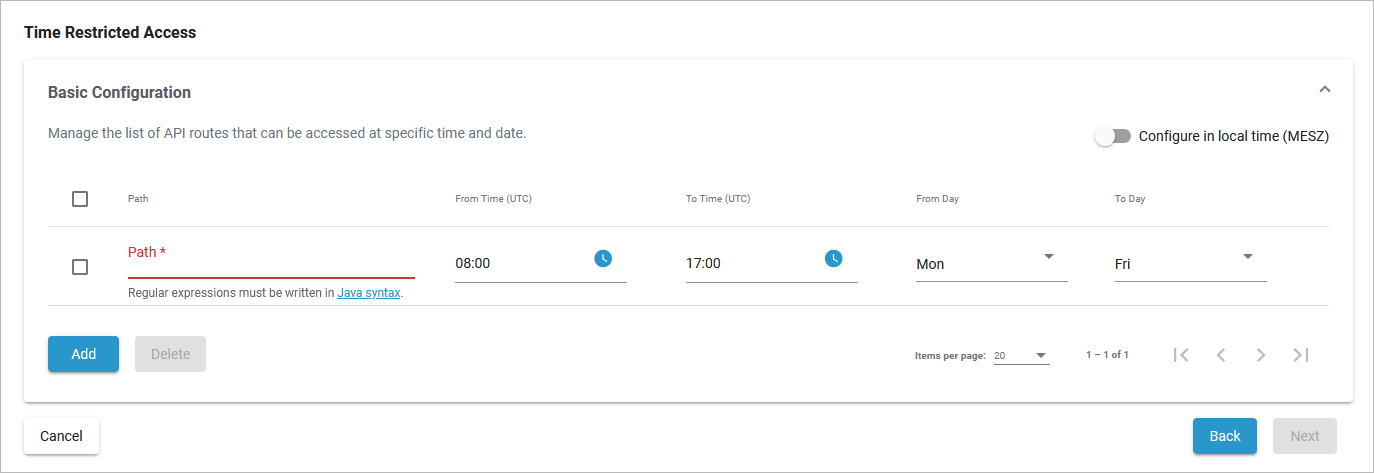Click the Back button
Screen dimensions: 1374x473
[x=1224, y=436]
